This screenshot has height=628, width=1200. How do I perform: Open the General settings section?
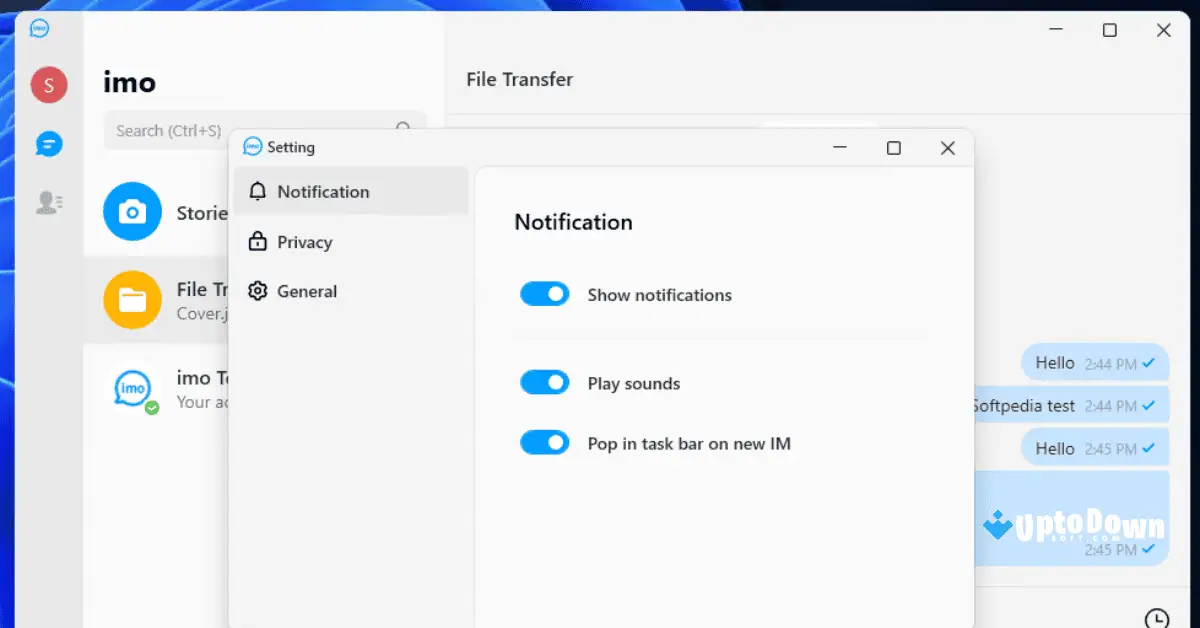coord(307,291)
